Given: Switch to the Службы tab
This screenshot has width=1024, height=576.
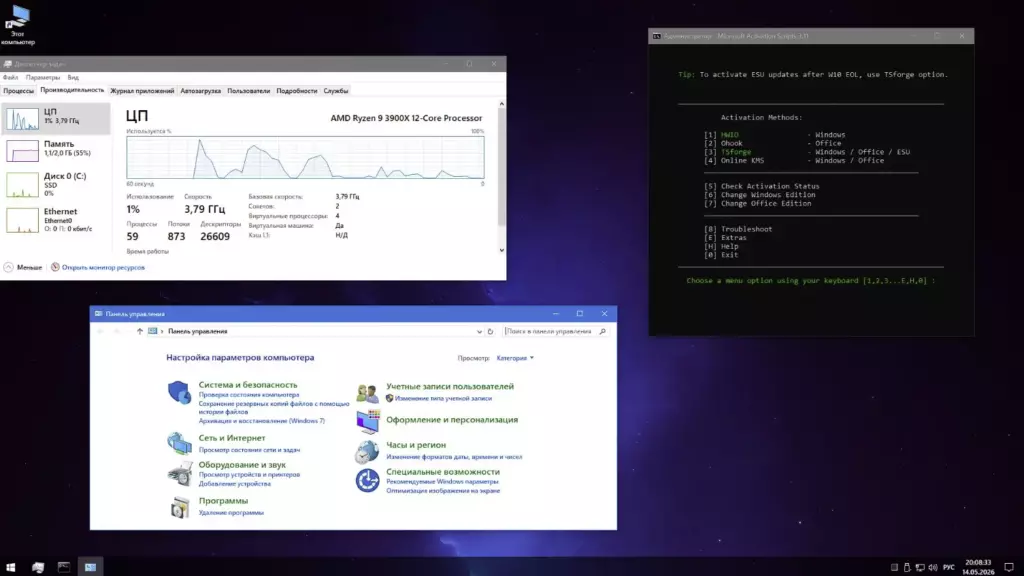Looking at the screenshot, I should point(336,91).
